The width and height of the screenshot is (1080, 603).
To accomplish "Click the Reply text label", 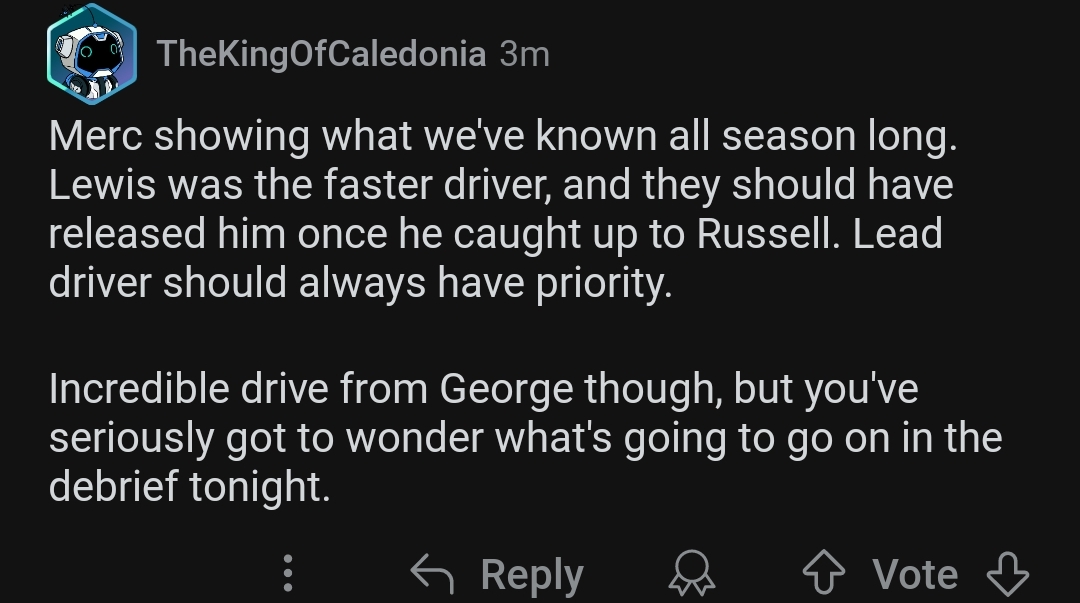I will [532, 575].
